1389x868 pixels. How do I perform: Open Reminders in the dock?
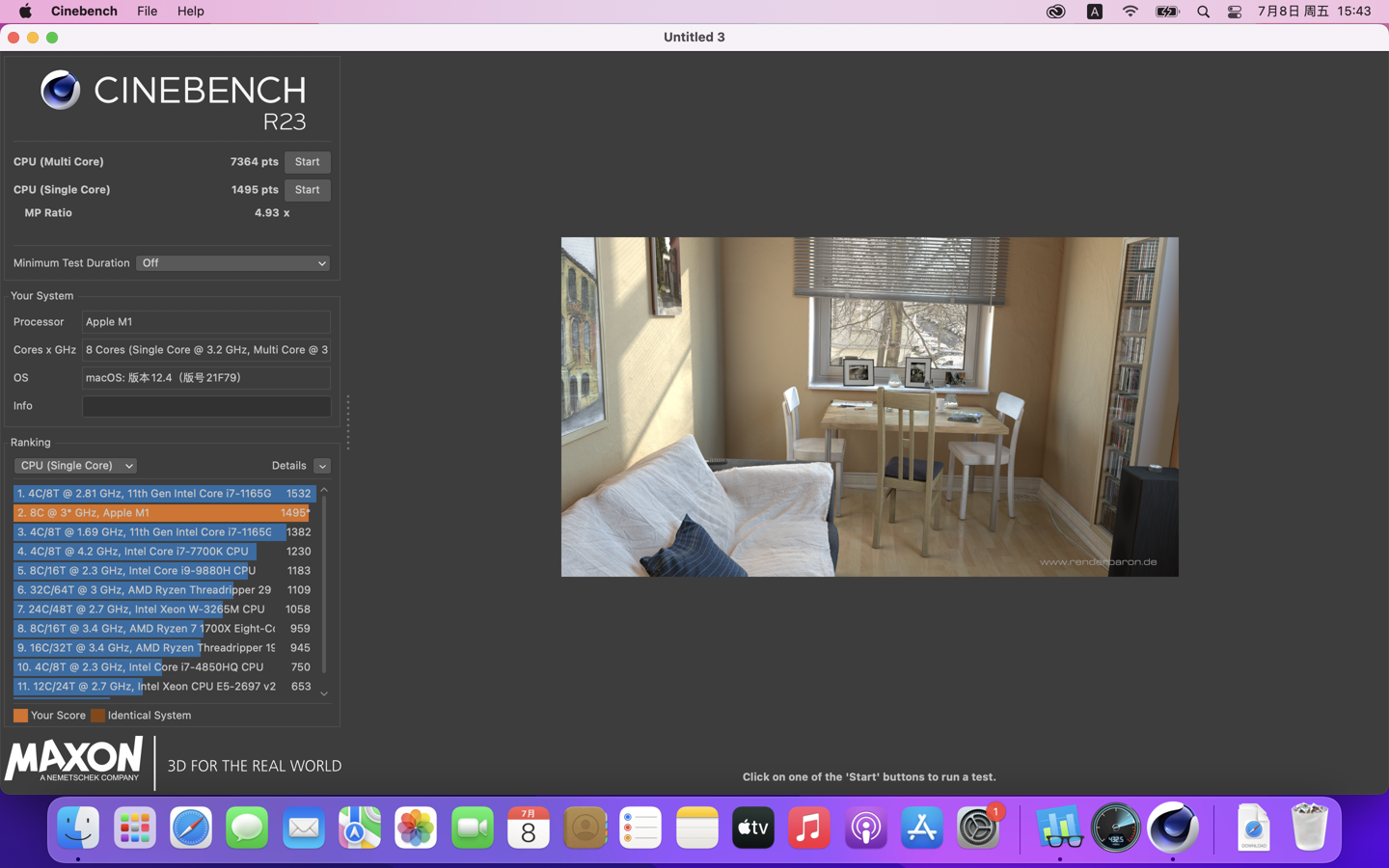(x=640, y=827)
